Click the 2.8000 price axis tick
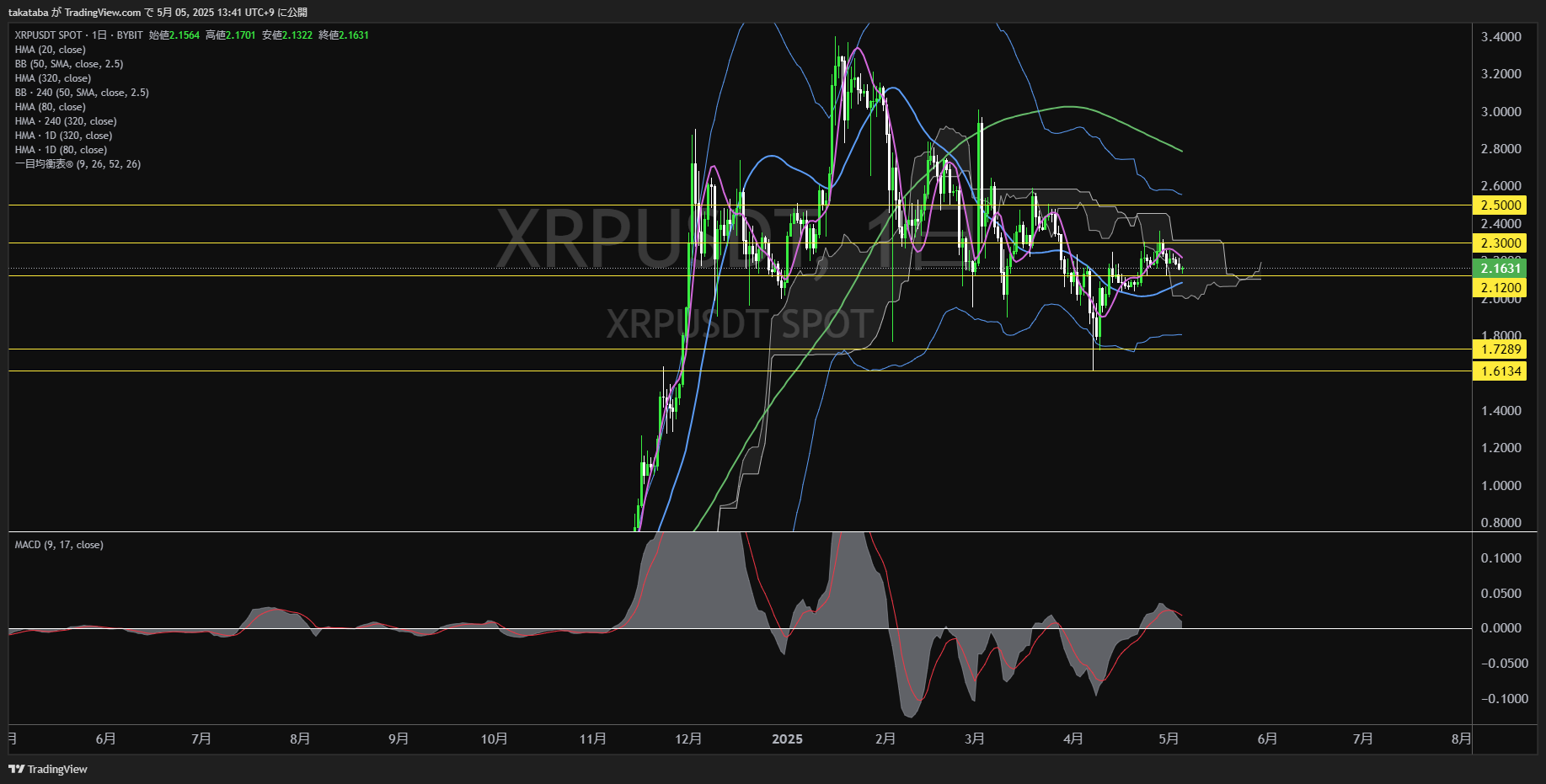 [1501, 149]
